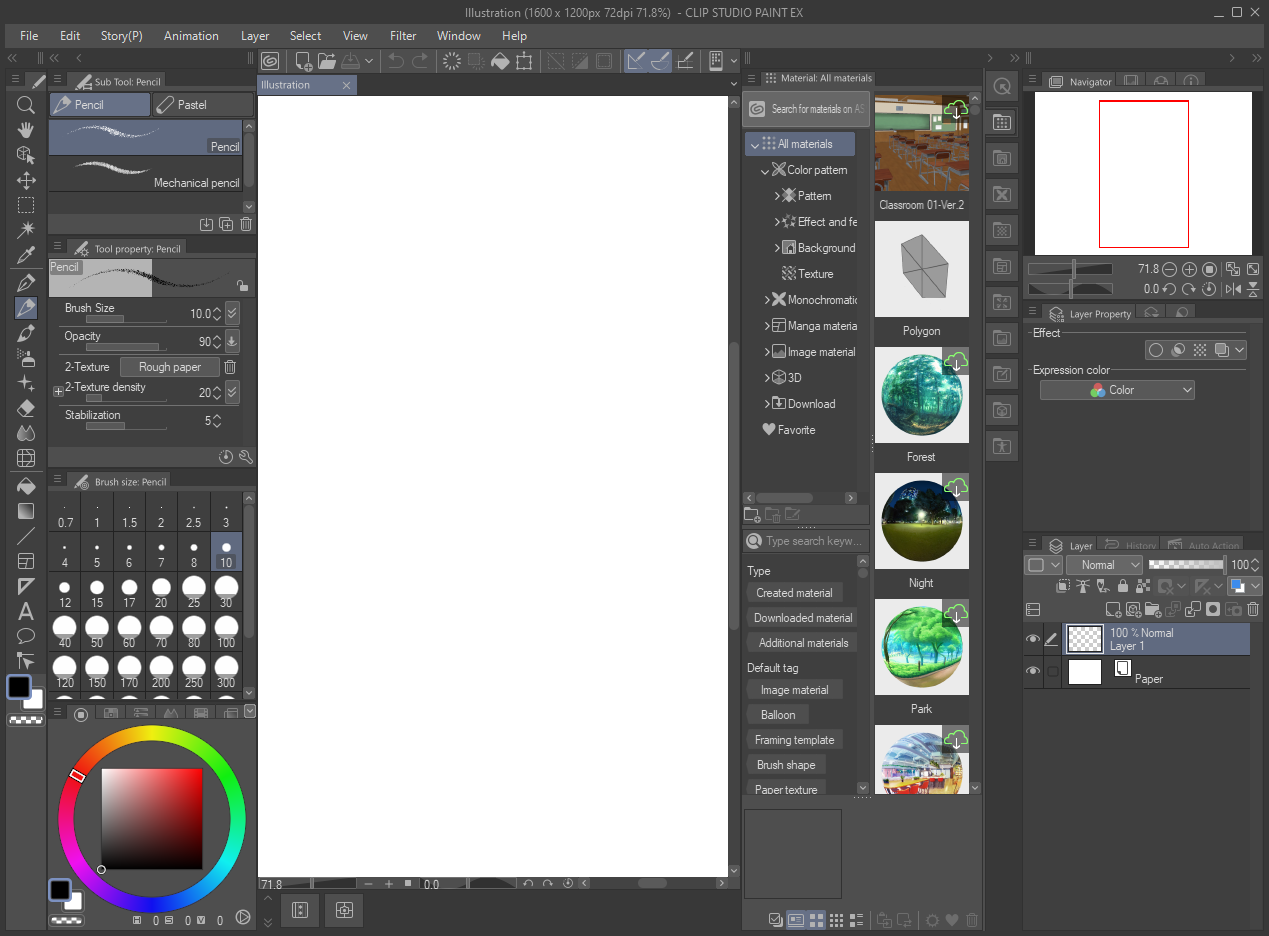Hide Layer 1 using eye icon
This screenshot has height=936, width=1269.
click(1033, 640)
